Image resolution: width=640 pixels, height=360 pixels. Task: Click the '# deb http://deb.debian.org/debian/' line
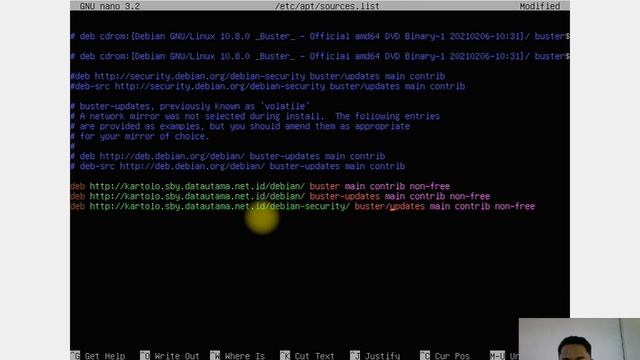[228, 156]
